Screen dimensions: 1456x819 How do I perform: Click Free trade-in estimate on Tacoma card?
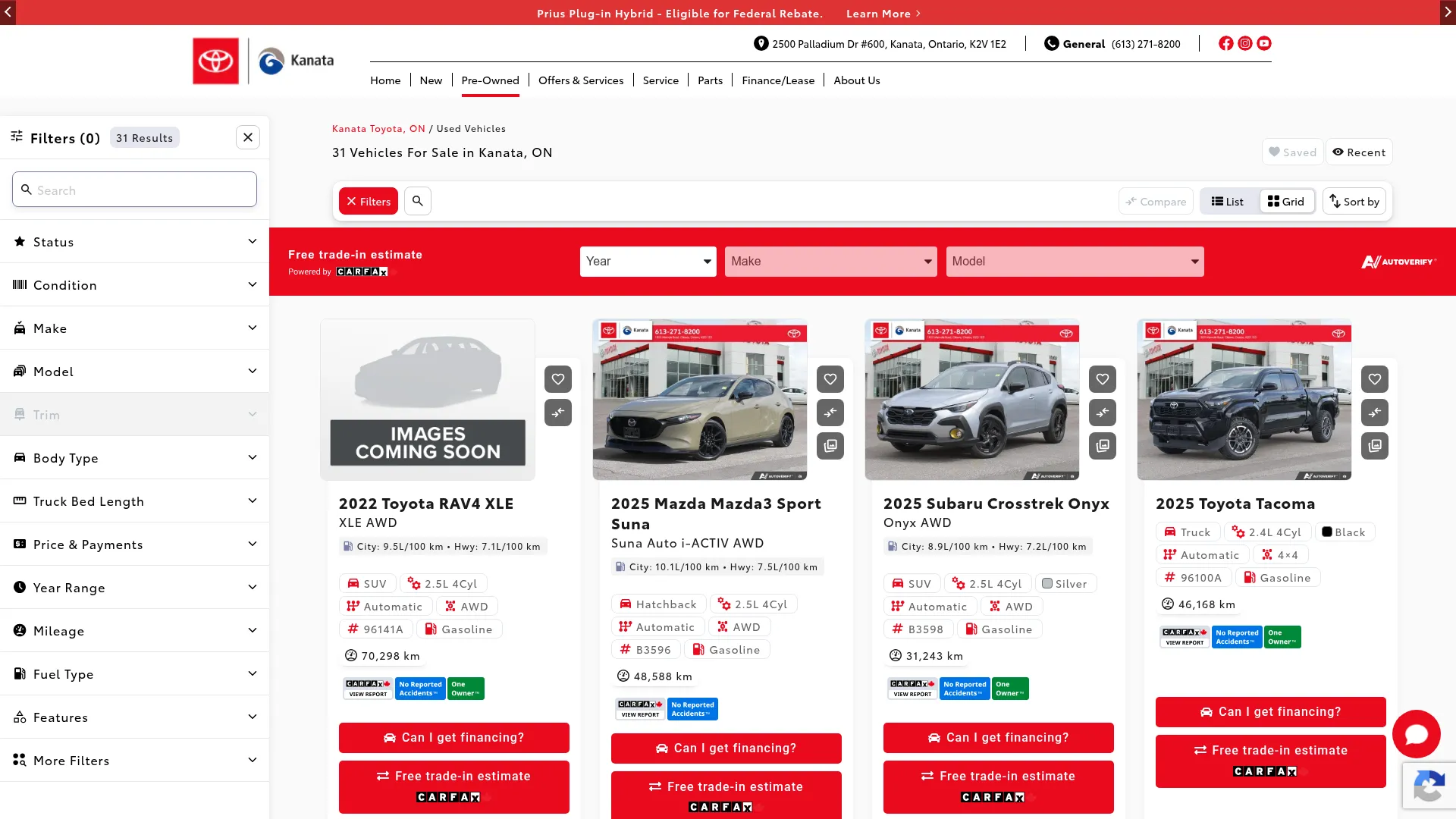coord(1271,761)
